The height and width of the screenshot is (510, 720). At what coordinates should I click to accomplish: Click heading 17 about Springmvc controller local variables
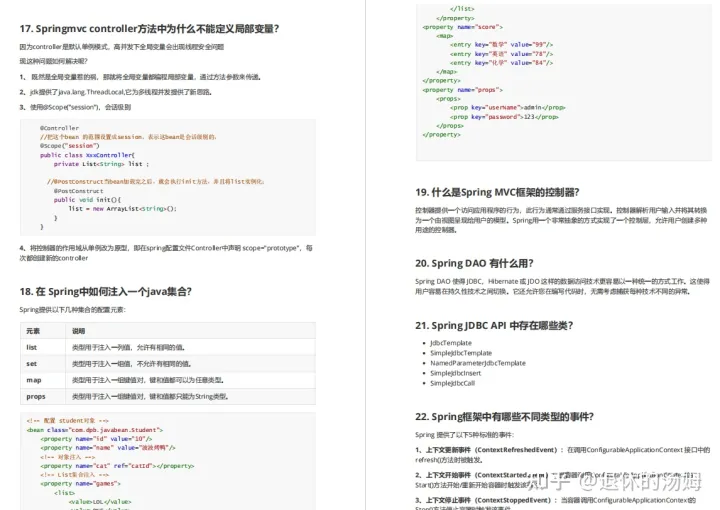pos(149,28)
